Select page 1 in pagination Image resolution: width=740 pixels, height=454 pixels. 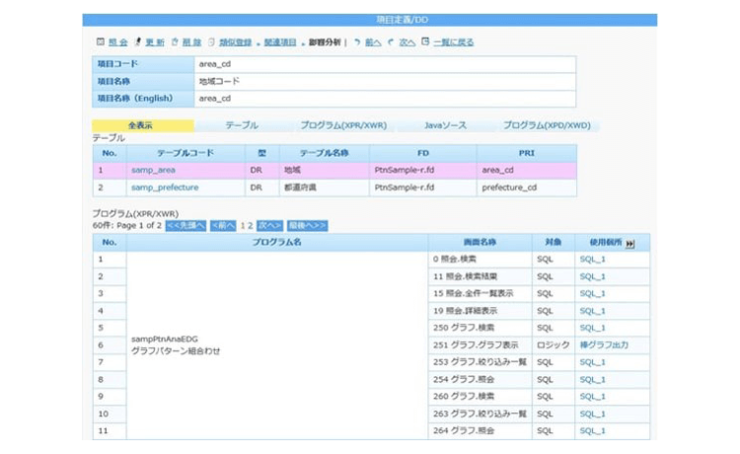point(243,226)
